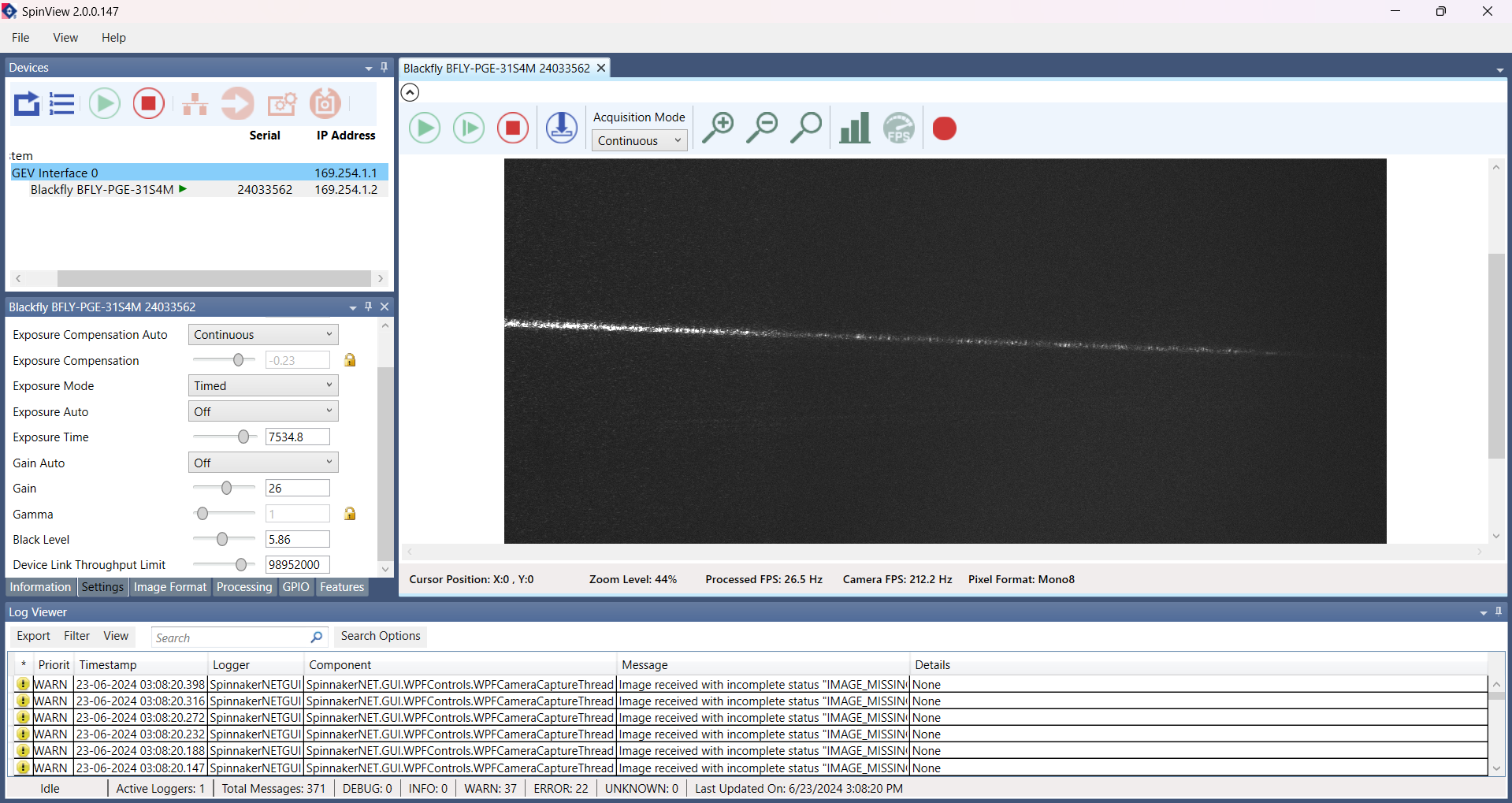Click the Export button in Log Viewer

pyautogui.click(x=32, y=636)
